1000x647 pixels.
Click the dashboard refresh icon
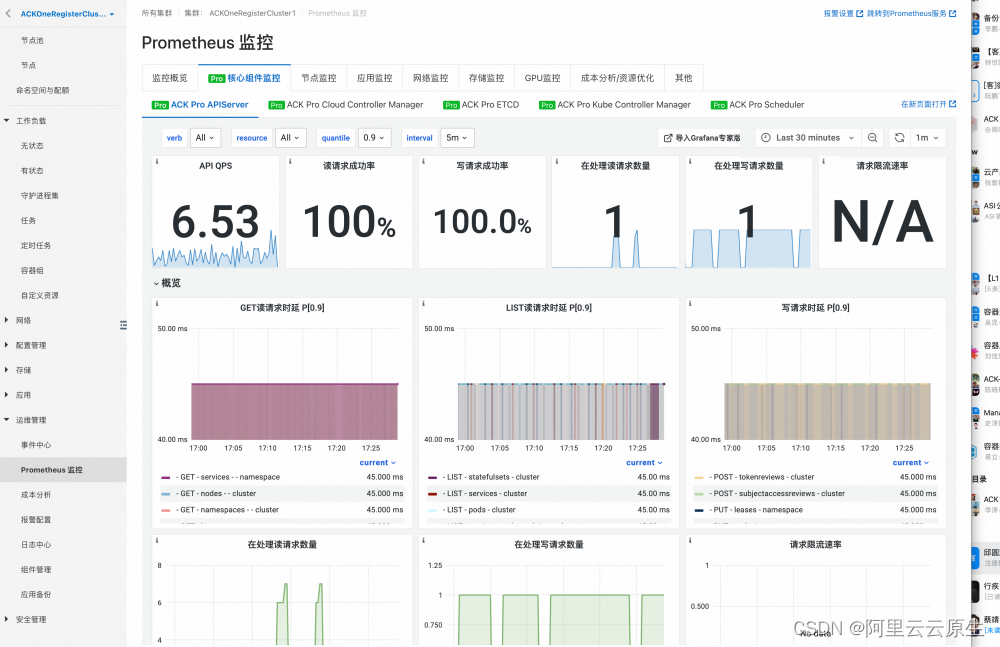click(x=899, y=138)
